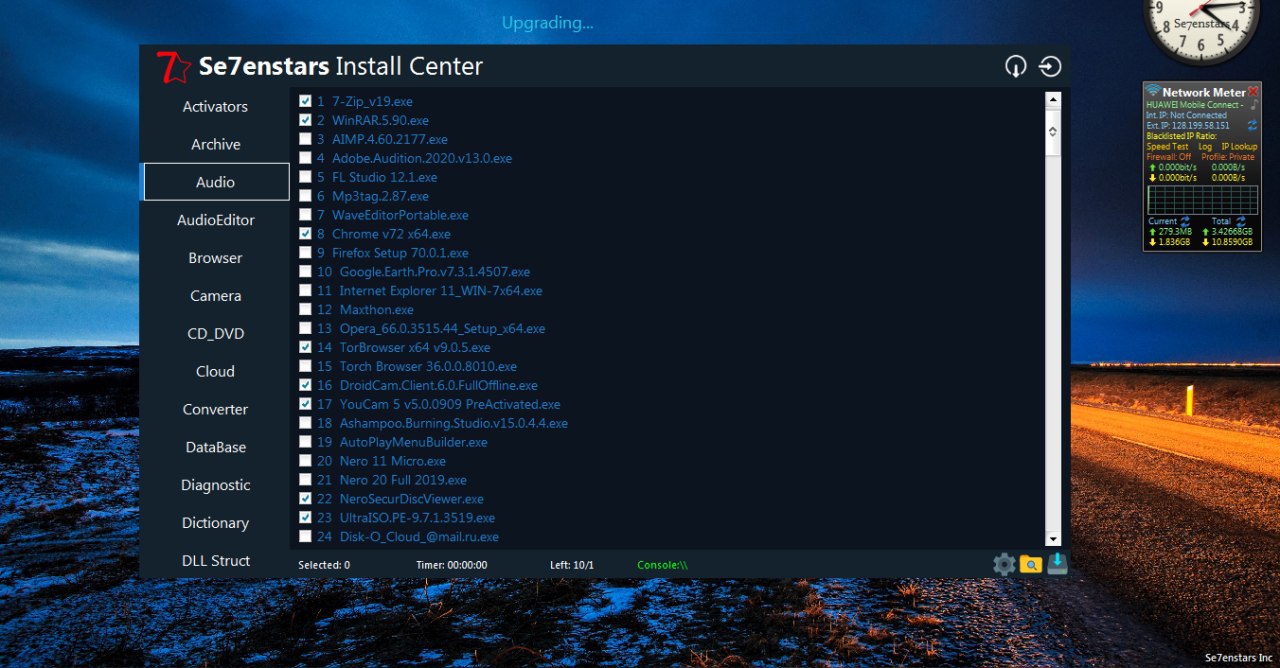Open the CD_DVD category
This screenshot has width=1280, height=668.
pyautogui.click(x=215, y=334)
